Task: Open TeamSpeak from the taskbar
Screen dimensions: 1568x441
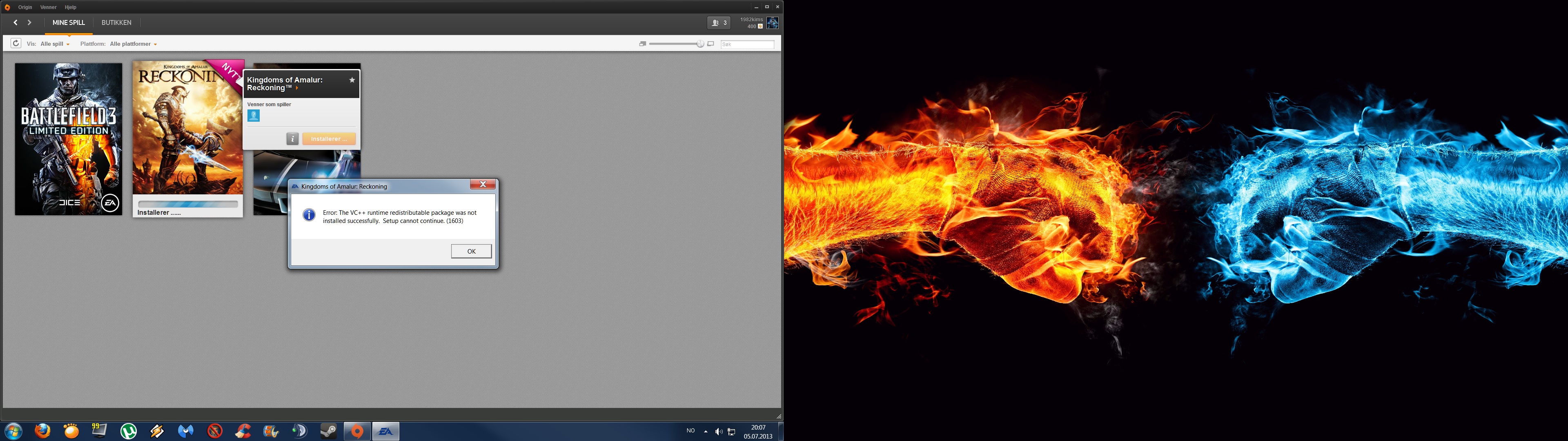Action: tap(300, 431)
